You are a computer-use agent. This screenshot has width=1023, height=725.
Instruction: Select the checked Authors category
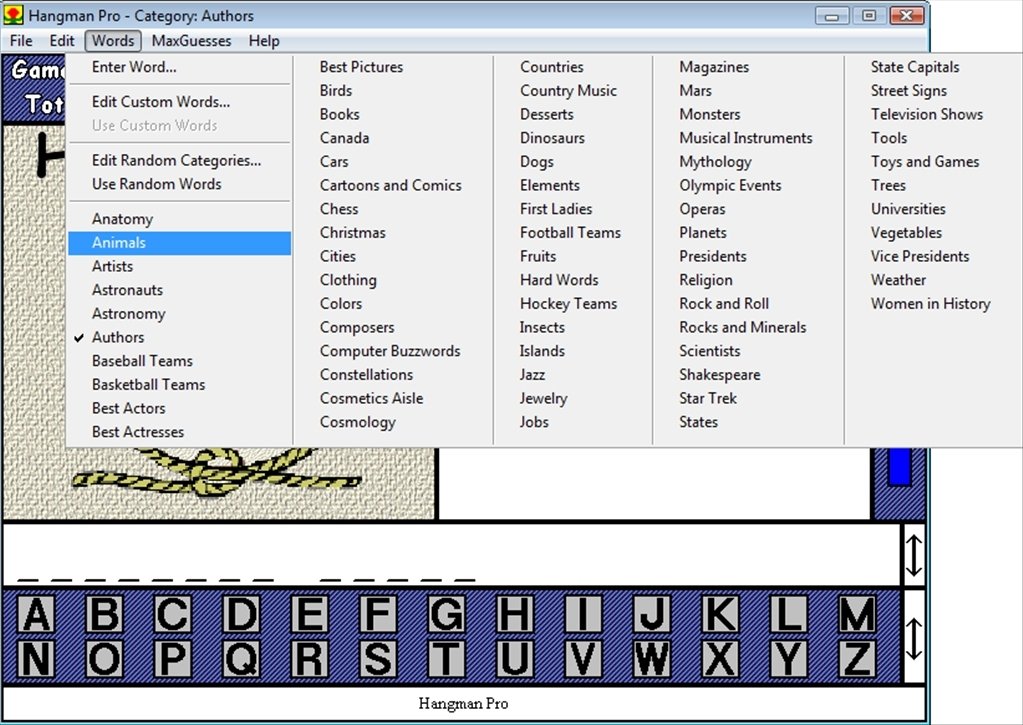[x=179, y=337]
